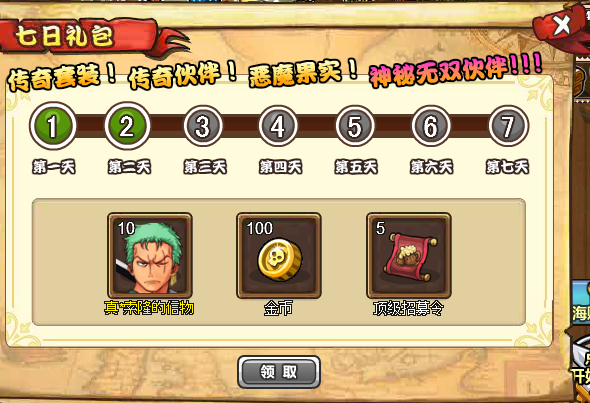
Task: Choose the day 4 gray circle
Action: point(278,126)
